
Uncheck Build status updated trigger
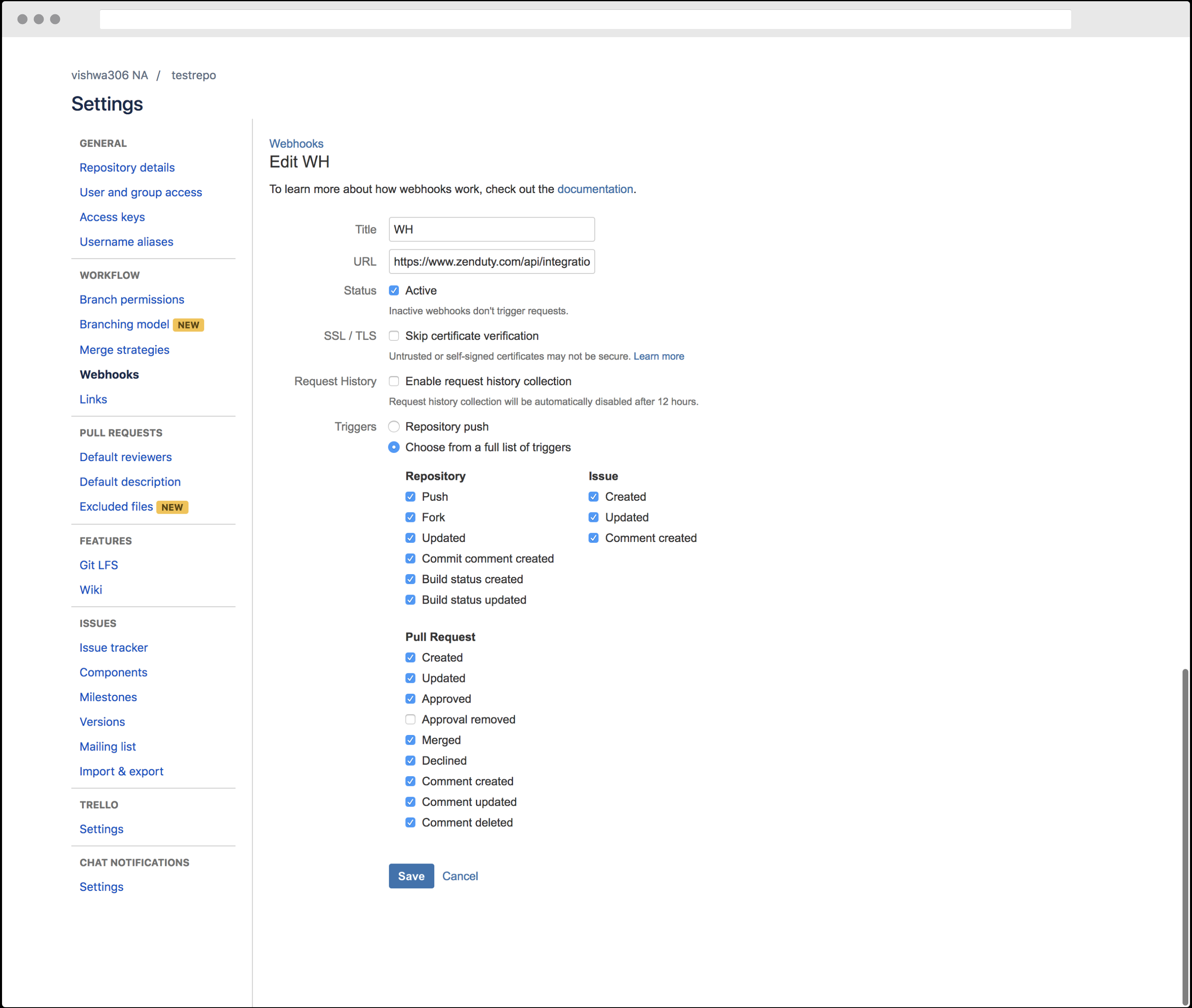[x=411, y=600]
